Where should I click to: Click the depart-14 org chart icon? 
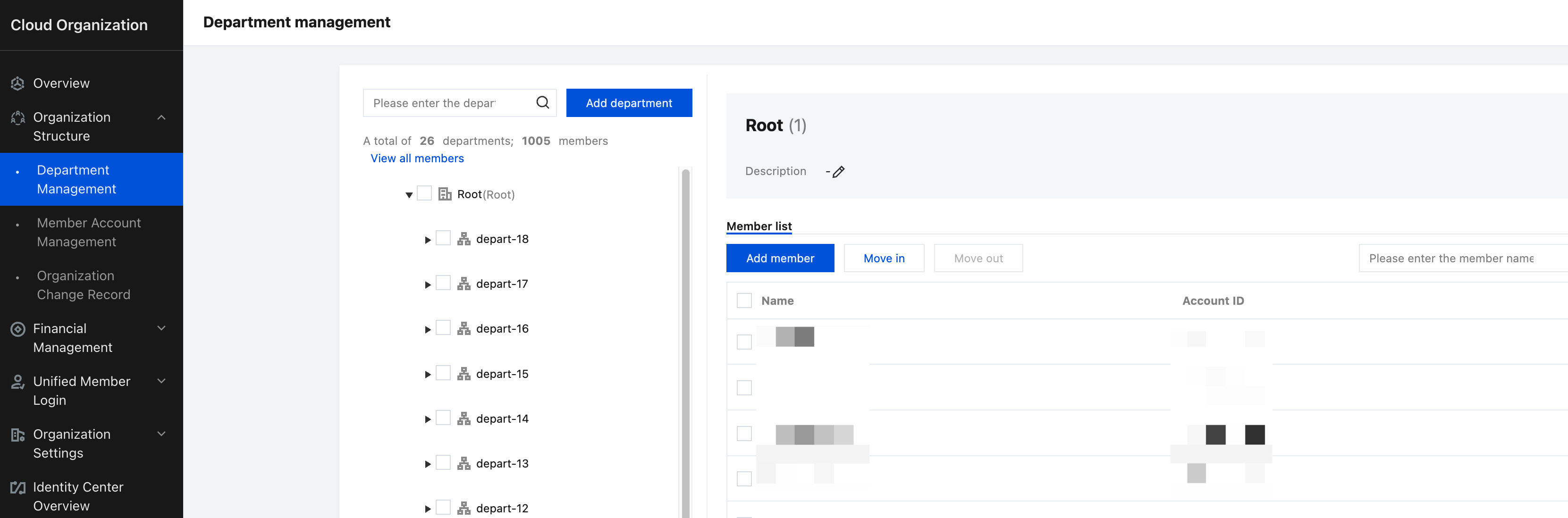click(x=464, y=419)
